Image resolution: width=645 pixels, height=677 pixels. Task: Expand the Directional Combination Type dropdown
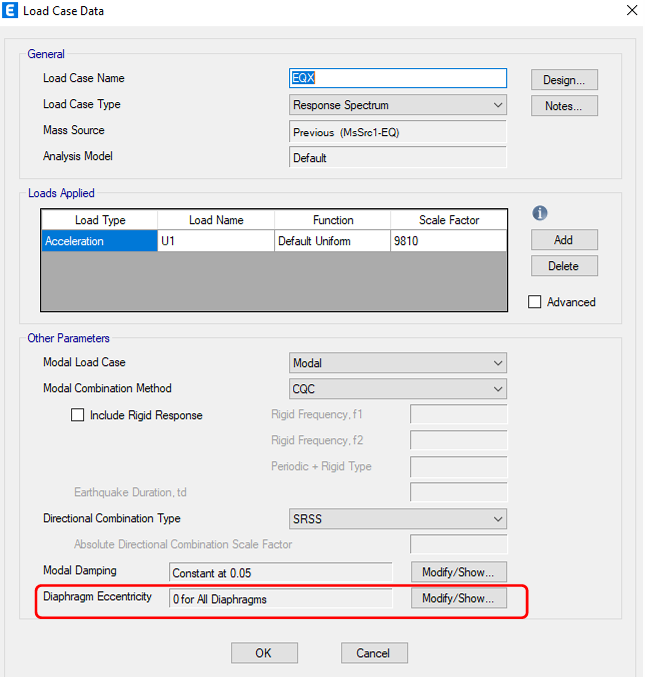click(397, 519)
